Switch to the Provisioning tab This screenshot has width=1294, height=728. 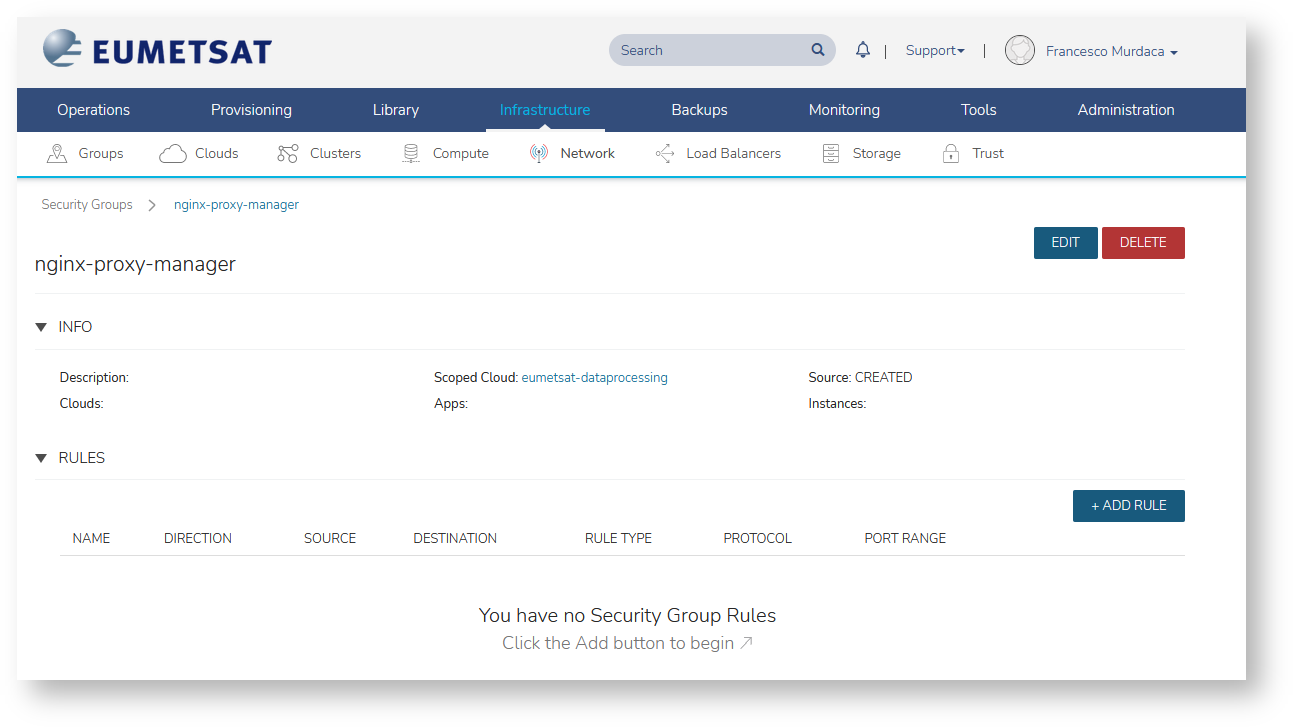(x=251, y=110)
